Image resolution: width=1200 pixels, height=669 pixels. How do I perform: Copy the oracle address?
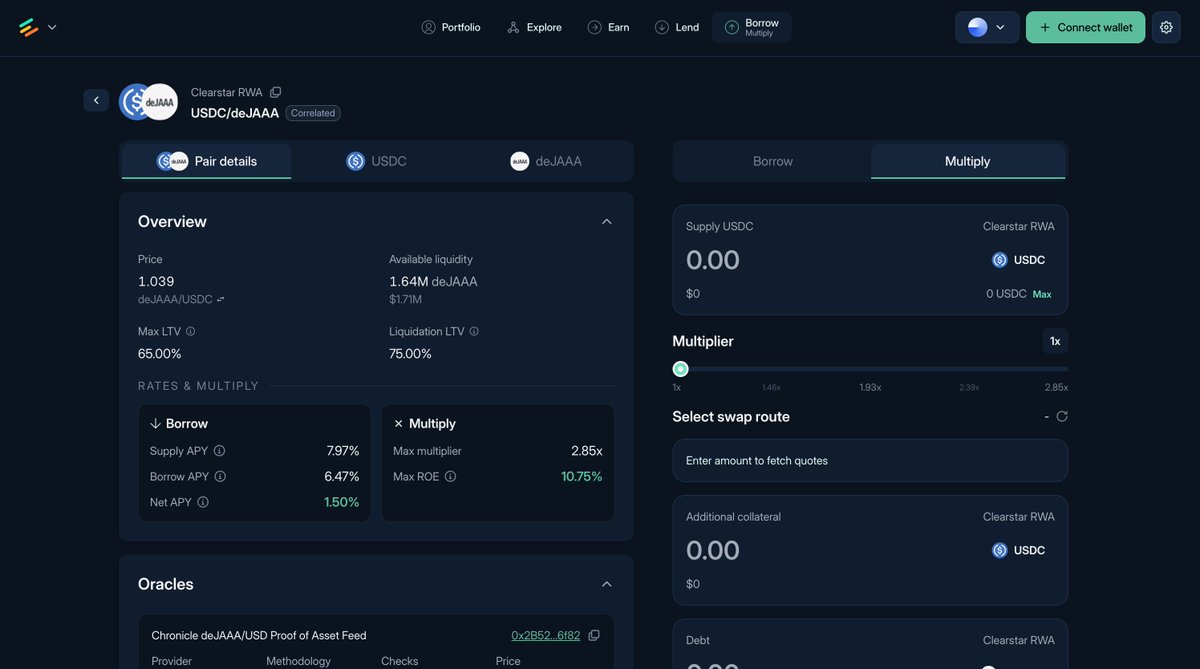click(x=594, y=635)
